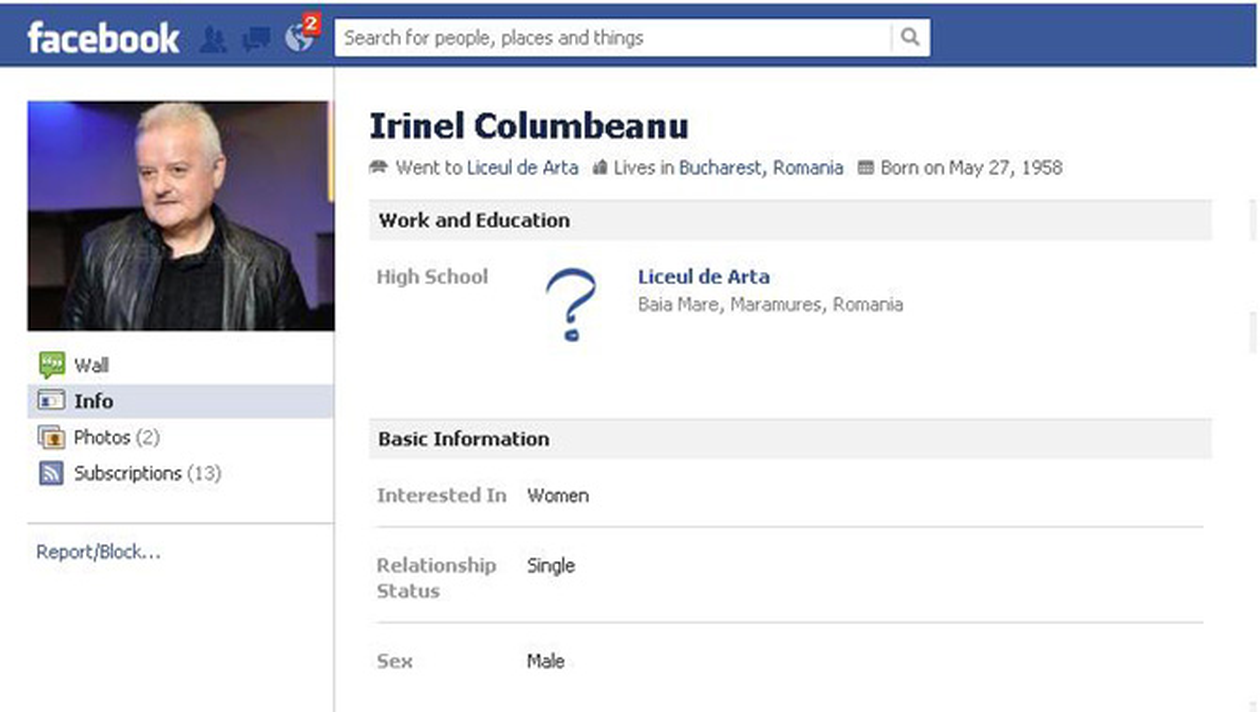Screen dimensions: 1260x712
Task: Click the green Wall speech bubble icon
Action: click(x=51, y=365)
